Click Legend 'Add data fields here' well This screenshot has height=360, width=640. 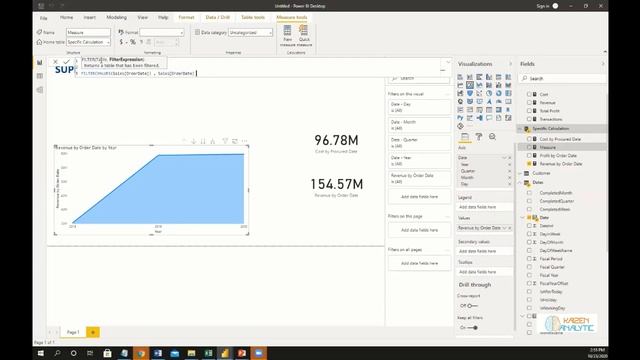[484, 207]
